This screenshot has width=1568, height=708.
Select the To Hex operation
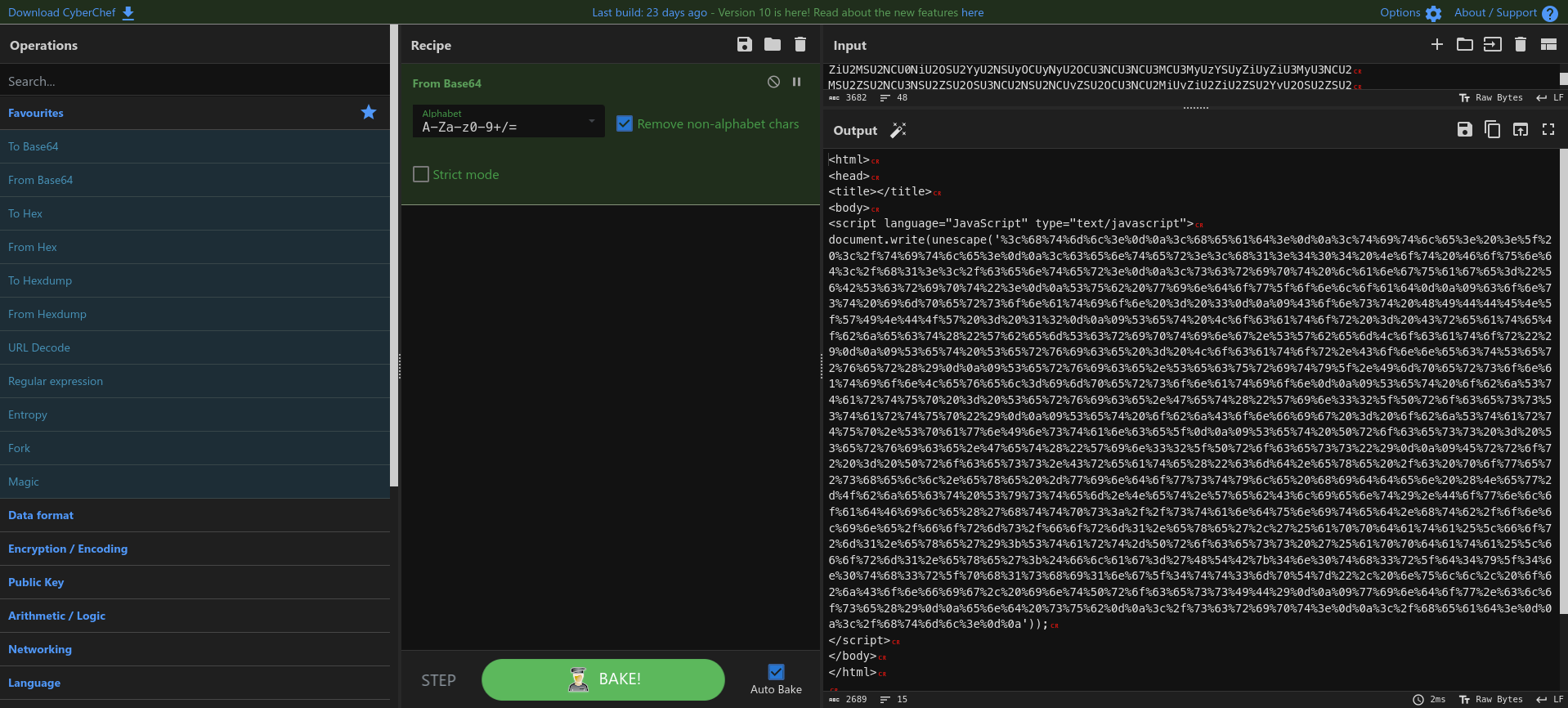pos(195,213)
